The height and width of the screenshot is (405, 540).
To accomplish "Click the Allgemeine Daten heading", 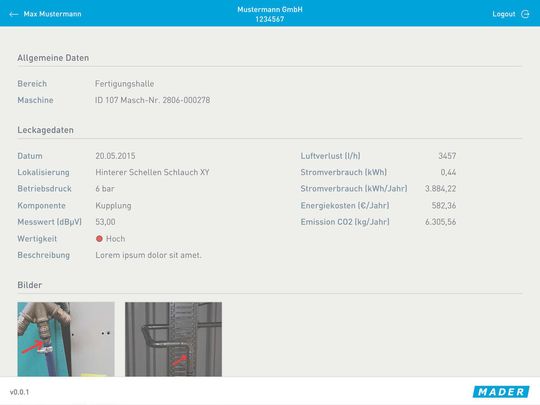I will 53,58.
